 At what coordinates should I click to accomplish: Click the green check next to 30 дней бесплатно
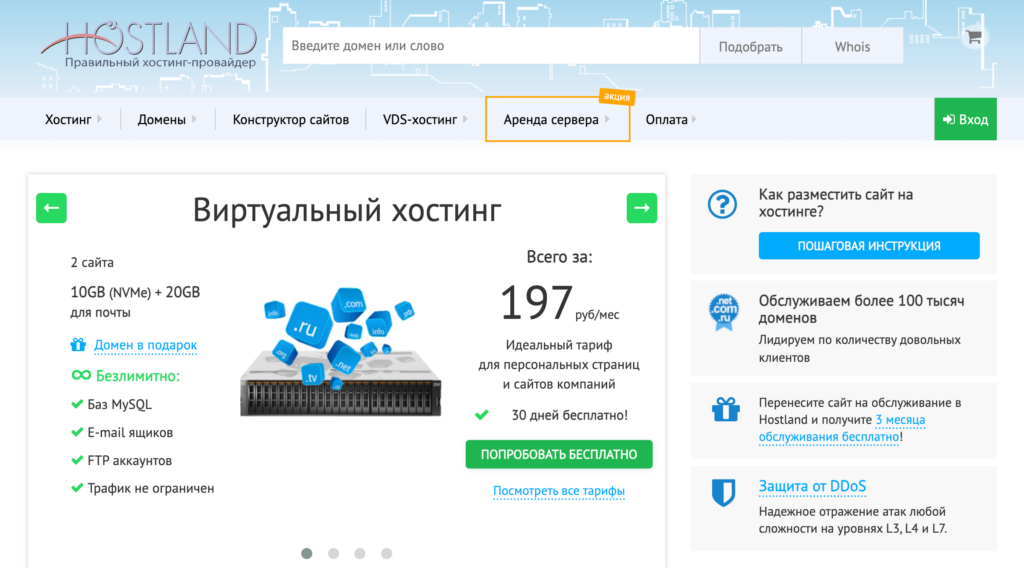[482, 415]
